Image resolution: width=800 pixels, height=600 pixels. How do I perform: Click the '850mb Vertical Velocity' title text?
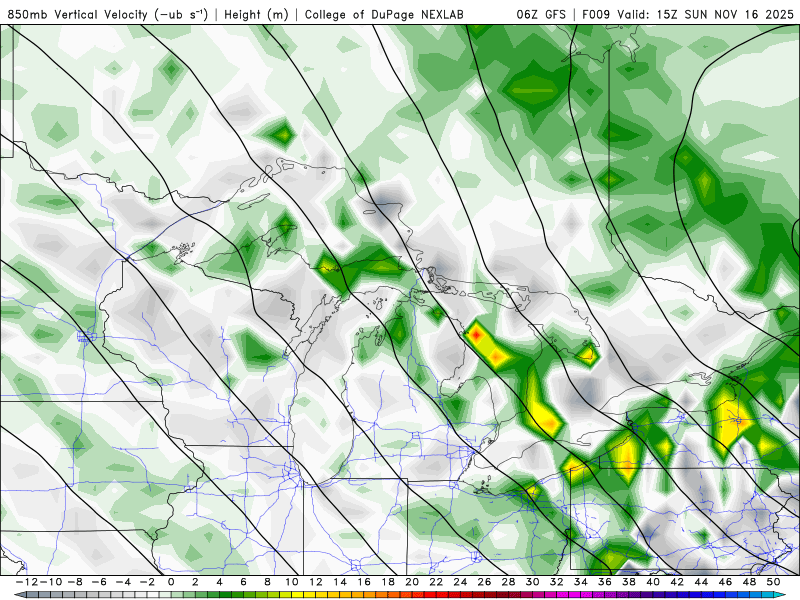pos(78,14)
